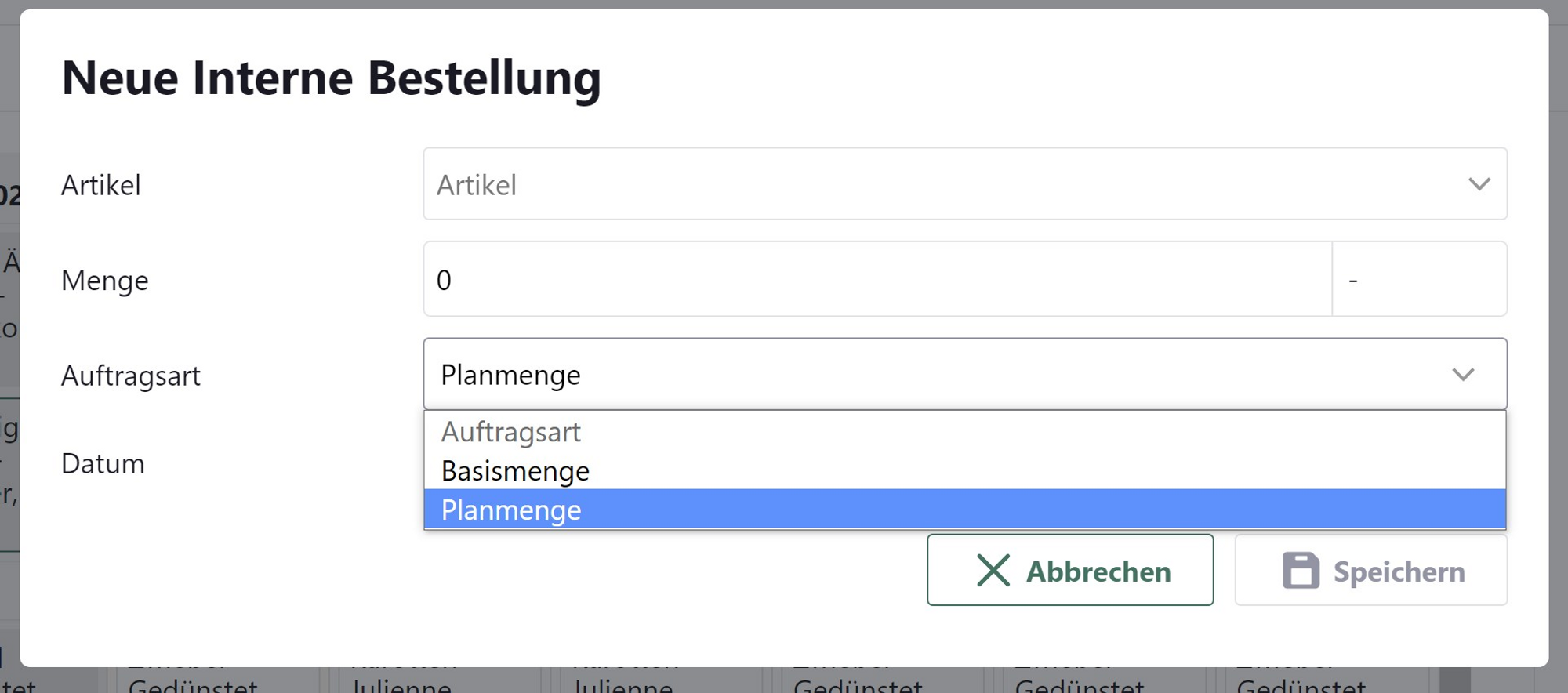Click the floppy disk save icon
Image resolution: width=1568 pixels, height=693 pixels.
[1301, 571]
